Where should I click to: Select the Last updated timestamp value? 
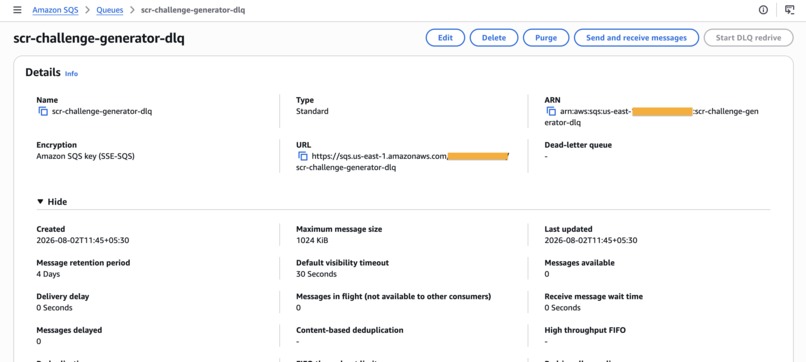591,240
